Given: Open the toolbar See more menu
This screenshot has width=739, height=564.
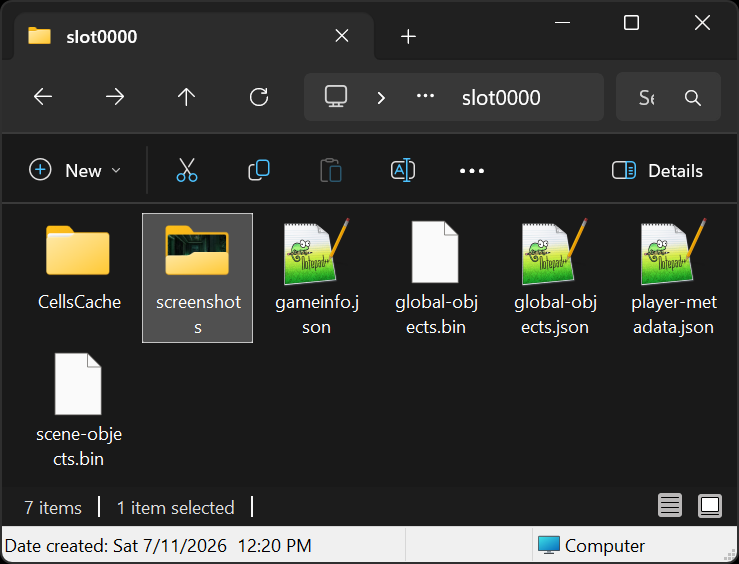Looking at the screenshot, I should pos(472,171).
